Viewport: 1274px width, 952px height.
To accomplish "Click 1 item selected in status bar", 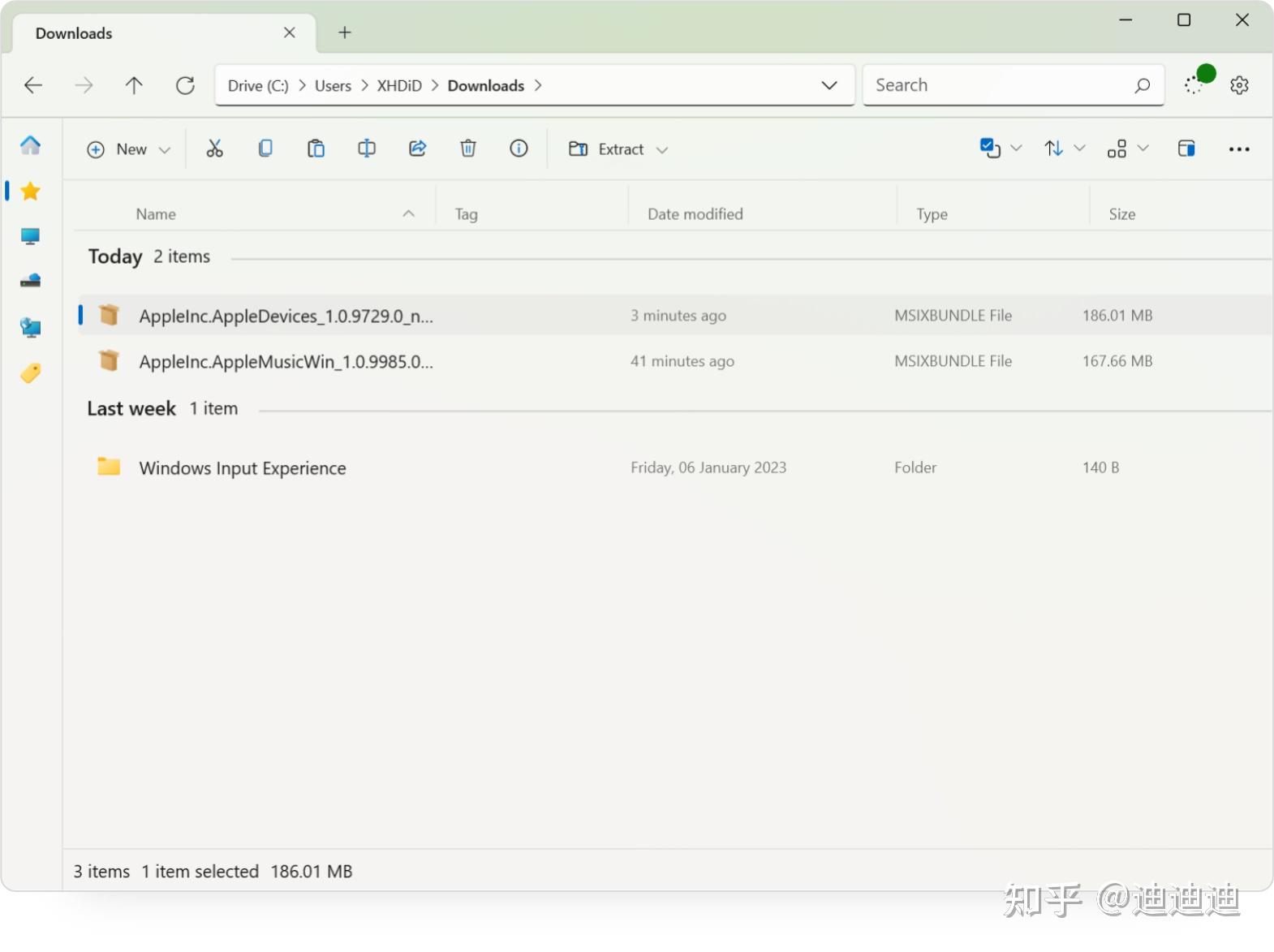I will [200, 871].
